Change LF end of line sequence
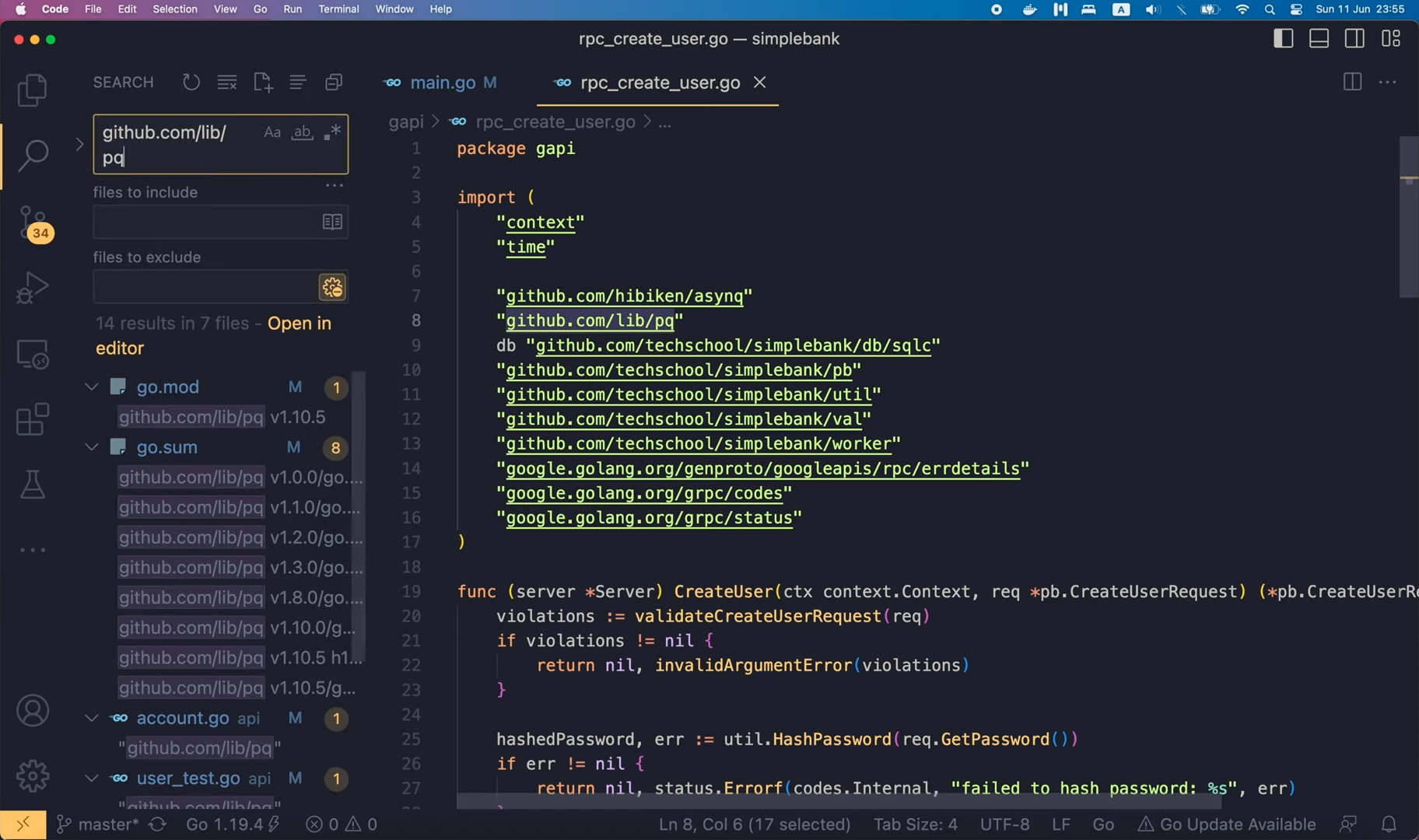 click(x=1061, y=824)
